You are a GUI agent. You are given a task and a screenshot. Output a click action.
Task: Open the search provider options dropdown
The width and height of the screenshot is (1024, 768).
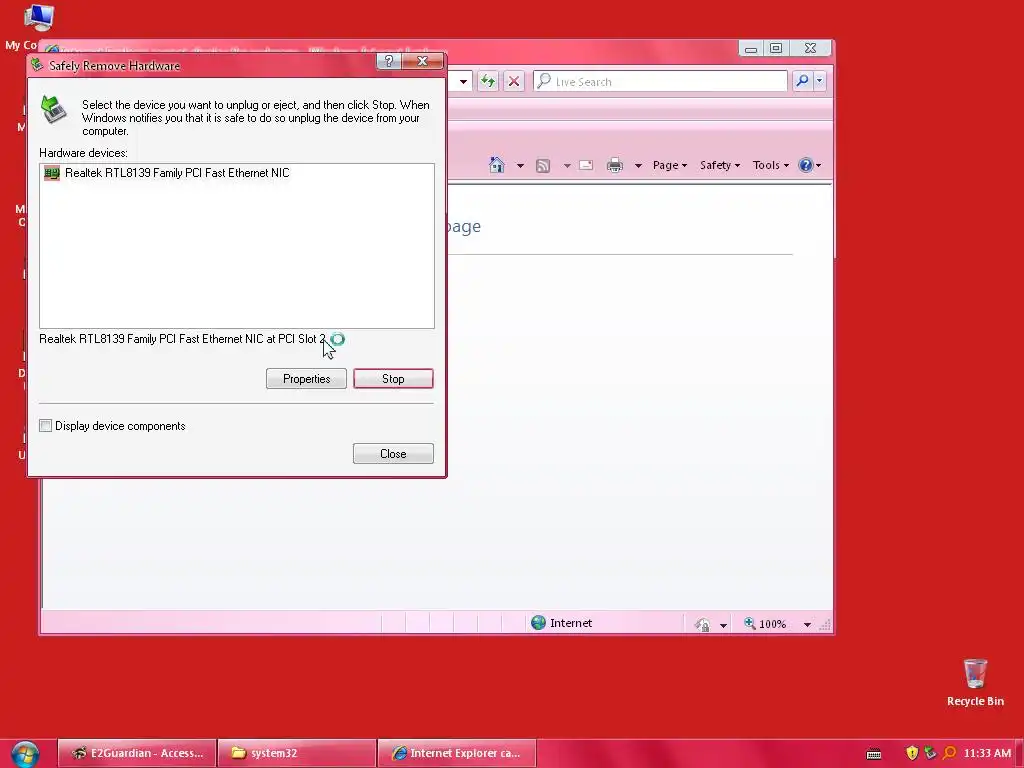point(819,81)
